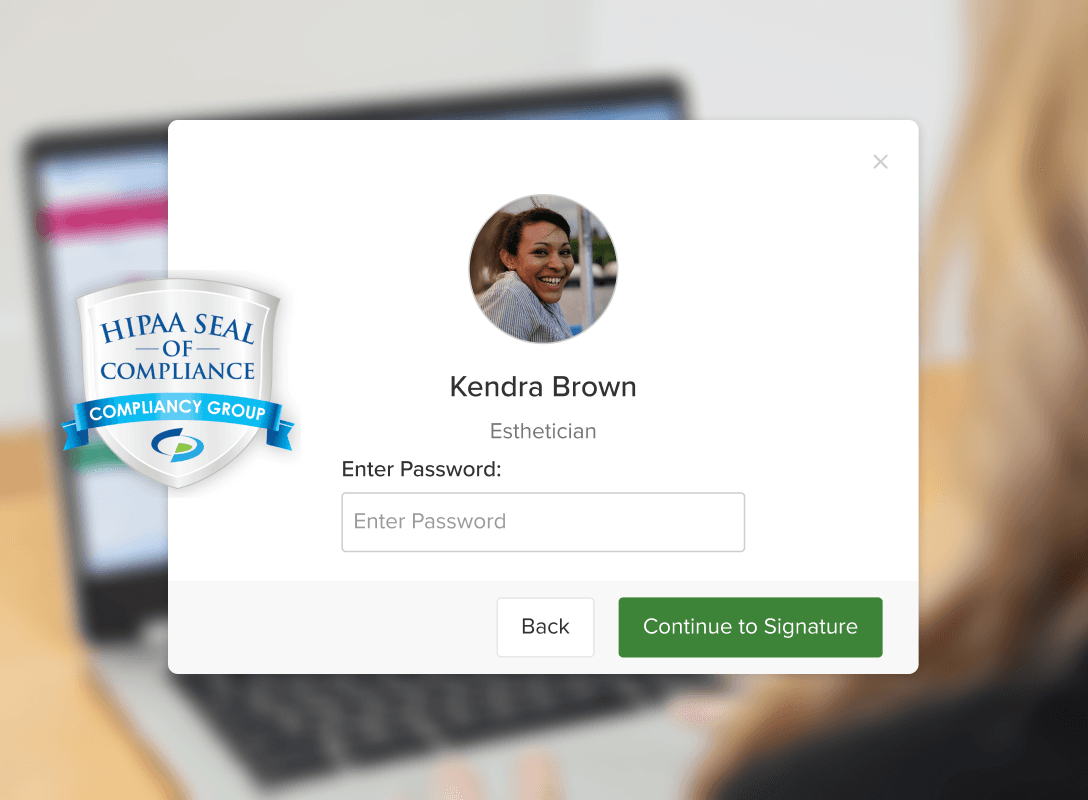Click the gray footer area left of Back
The image size is (1088, 800).
point(332,627)
